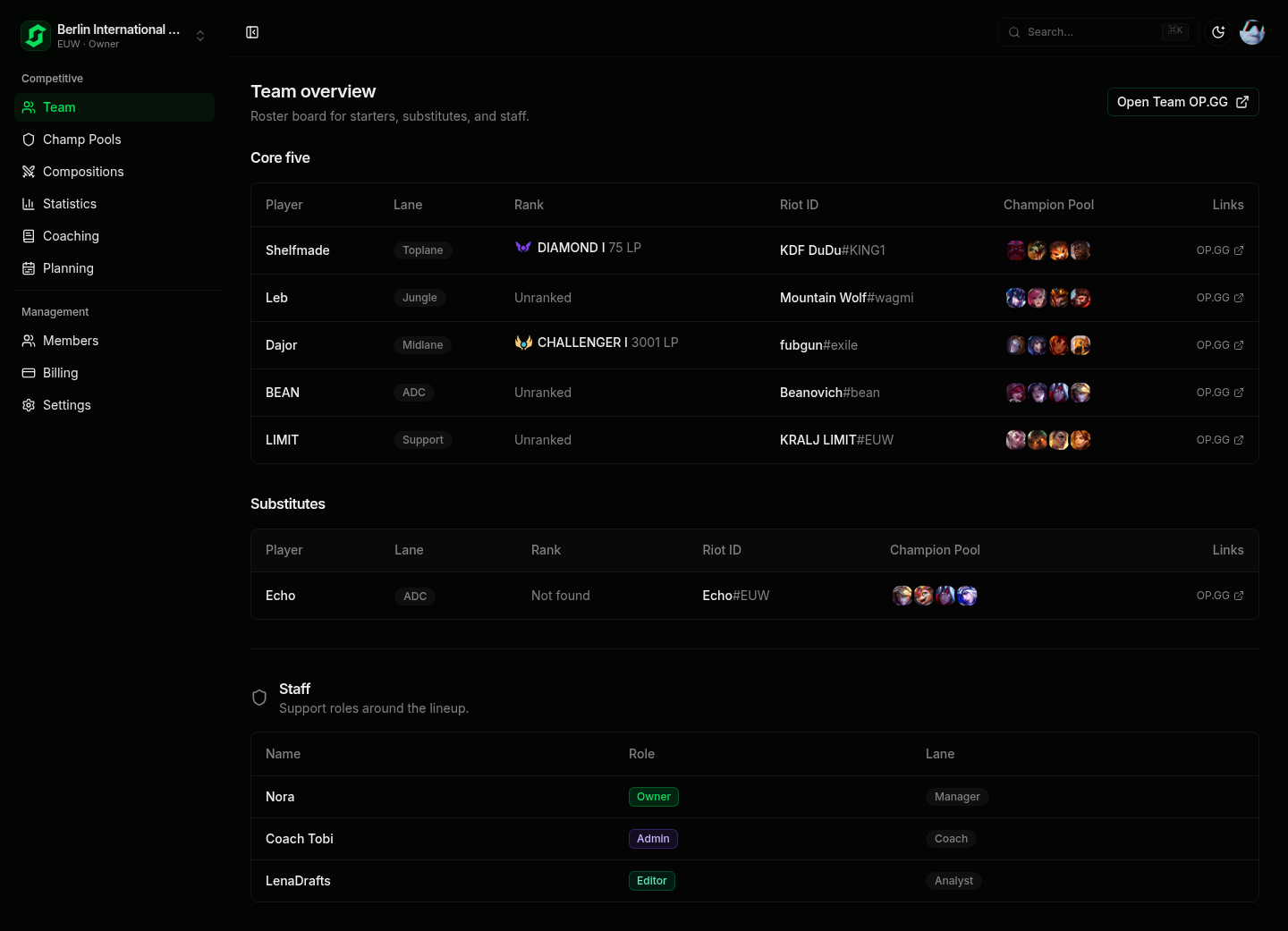Screen dimensions: 1288x931
Task: Click first champion icon in Shelfmade's pool
Action: point(1016,250)
